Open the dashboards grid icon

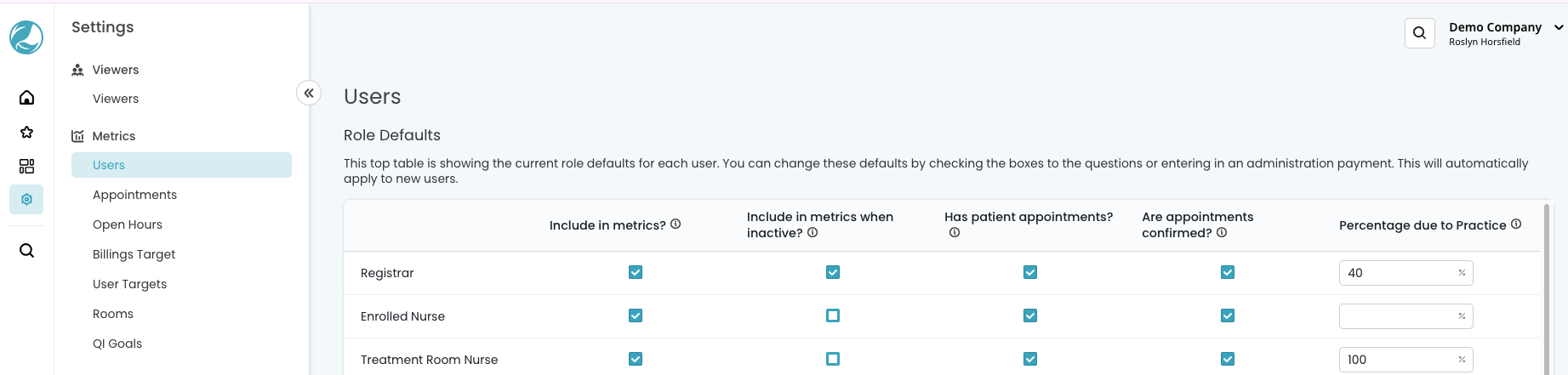tap(26, 166)
